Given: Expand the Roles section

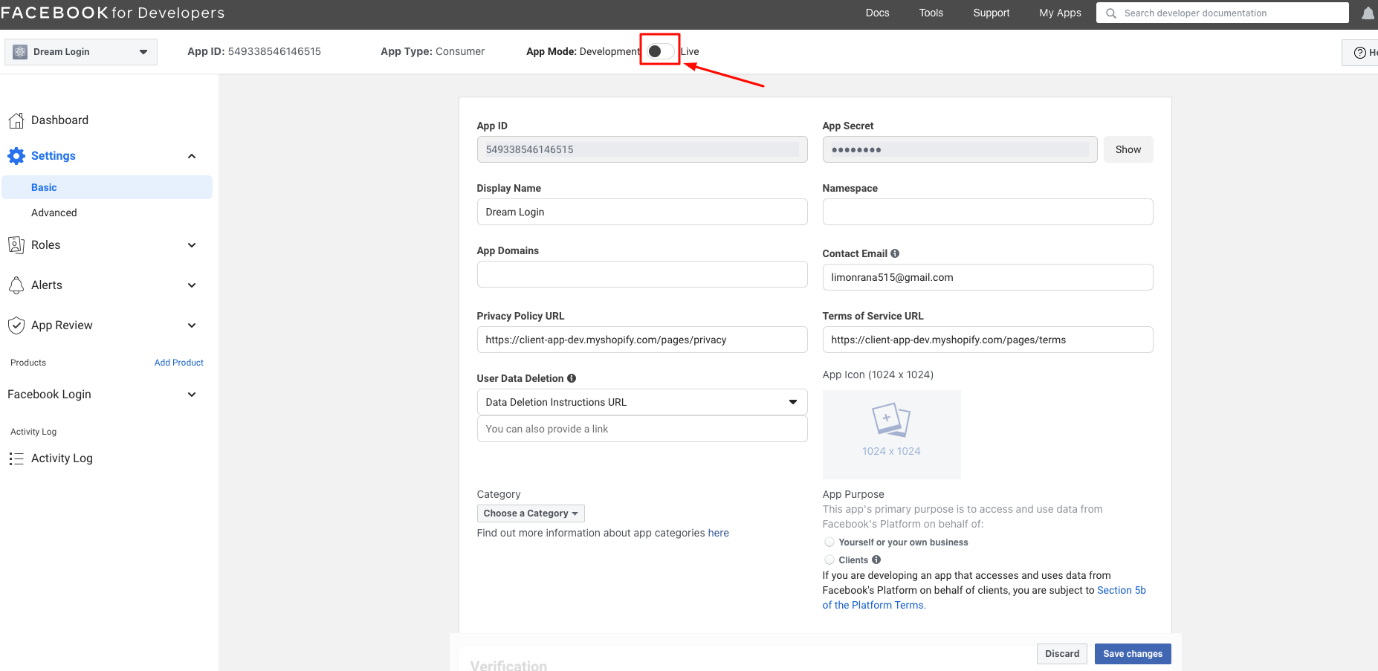Looking at the screenshot, I should coord(192,245).
